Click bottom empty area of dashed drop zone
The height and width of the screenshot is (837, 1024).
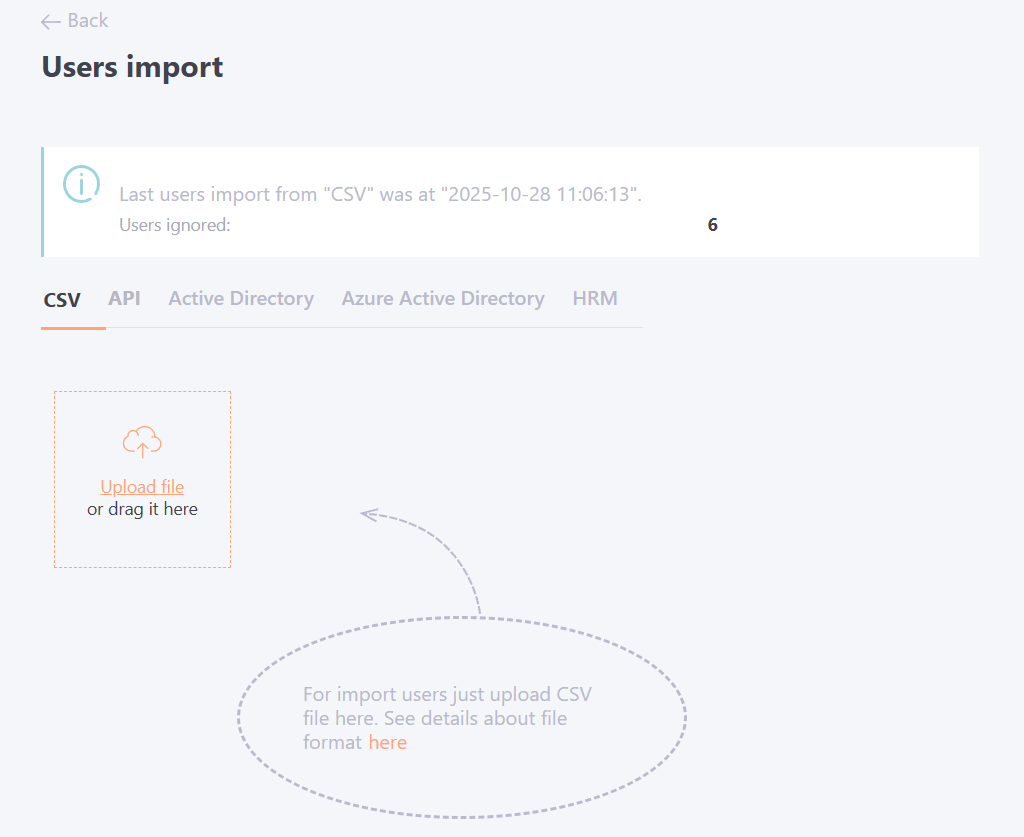(x=142, y=545)
